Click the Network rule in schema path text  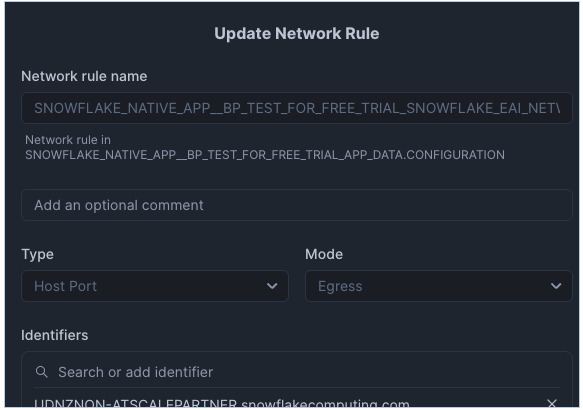[x=265, y=148]
